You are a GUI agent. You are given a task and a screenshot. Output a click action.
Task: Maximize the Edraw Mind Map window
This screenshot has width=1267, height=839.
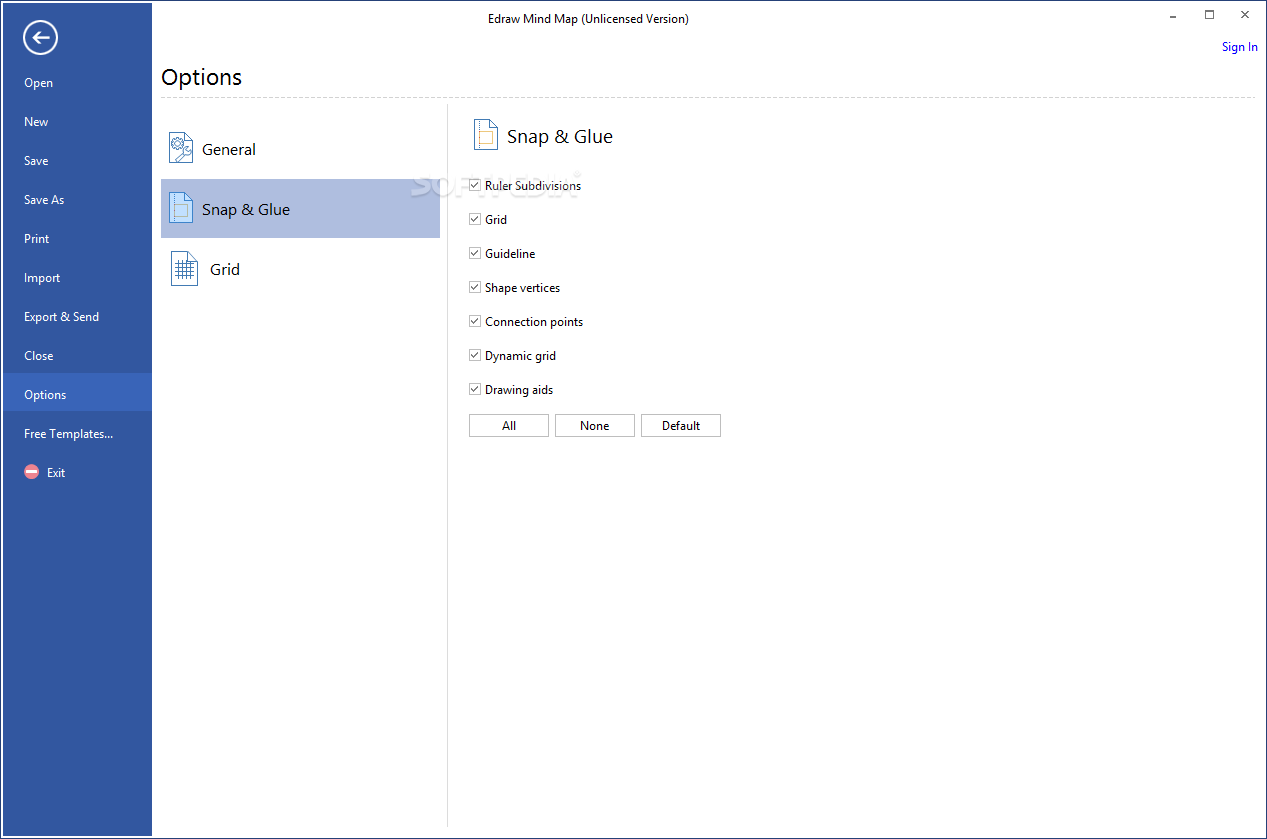click(x=1209, y=14)
